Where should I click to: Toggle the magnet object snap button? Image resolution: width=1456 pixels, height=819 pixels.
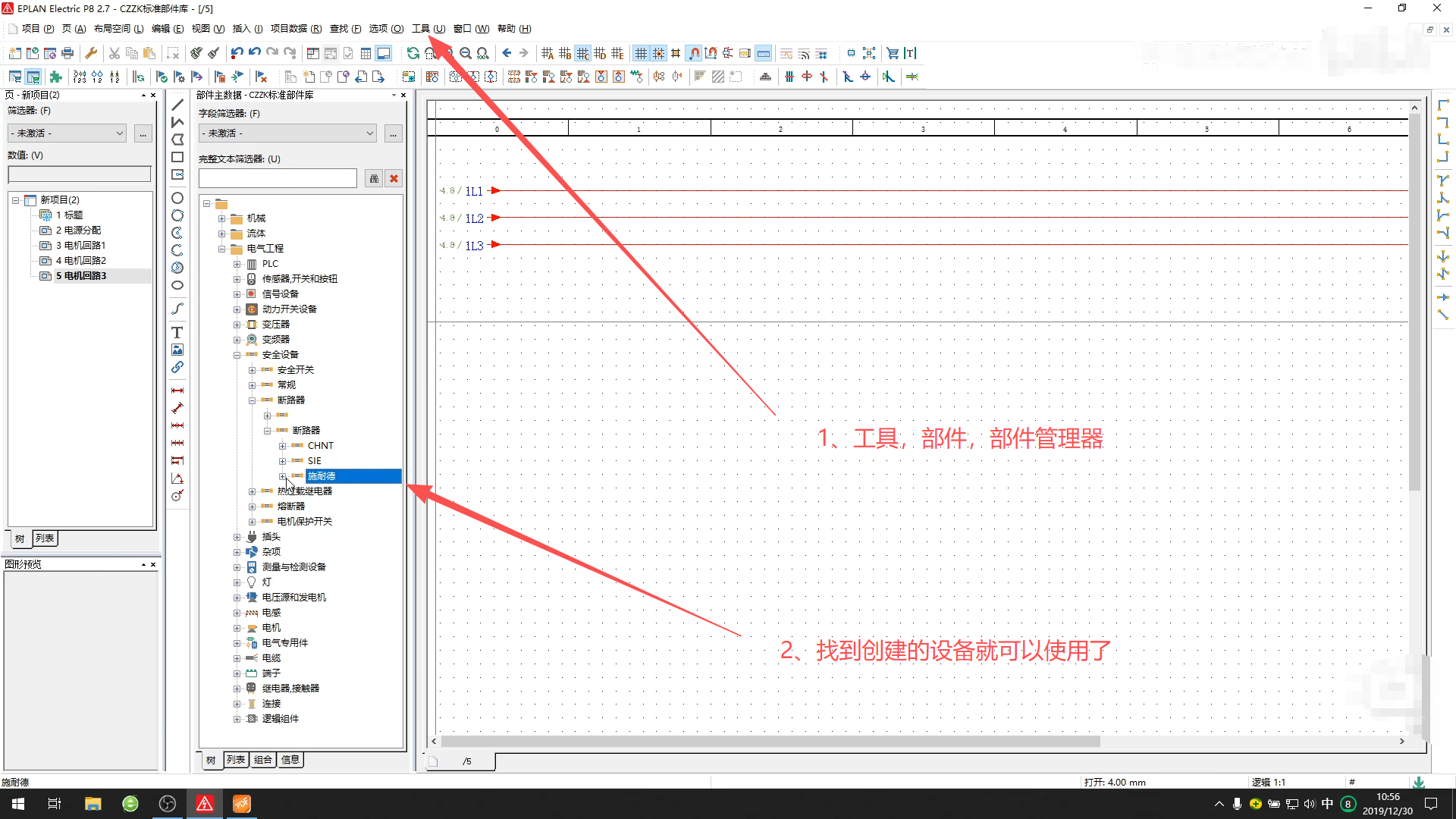(694, 53)
